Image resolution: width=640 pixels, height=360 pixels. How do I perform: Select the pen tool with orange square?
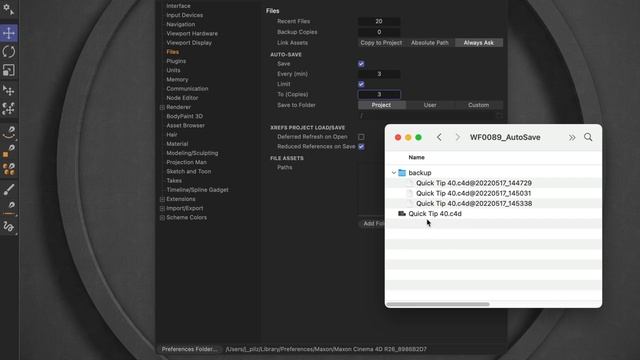coord(9,151)
